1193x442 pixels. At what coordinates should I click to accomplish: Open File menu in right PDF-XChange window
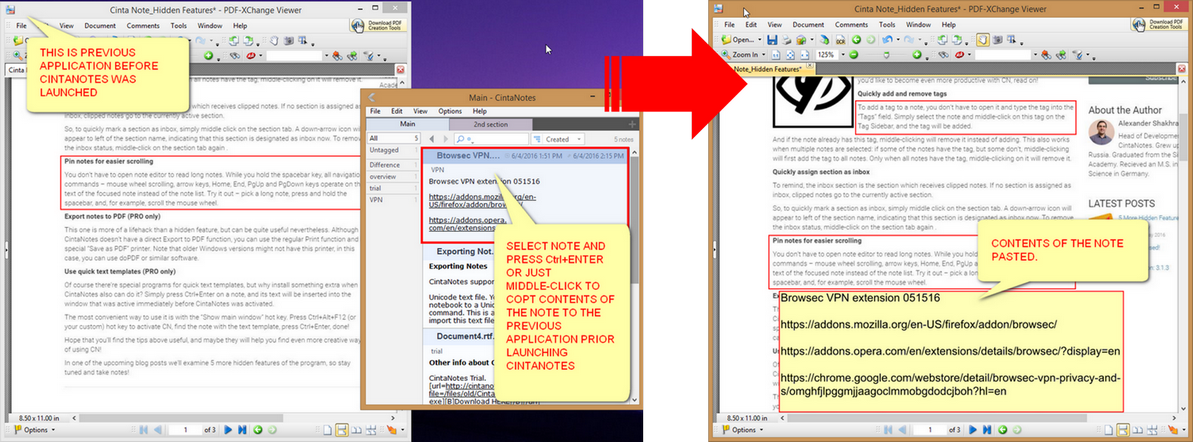729,24
